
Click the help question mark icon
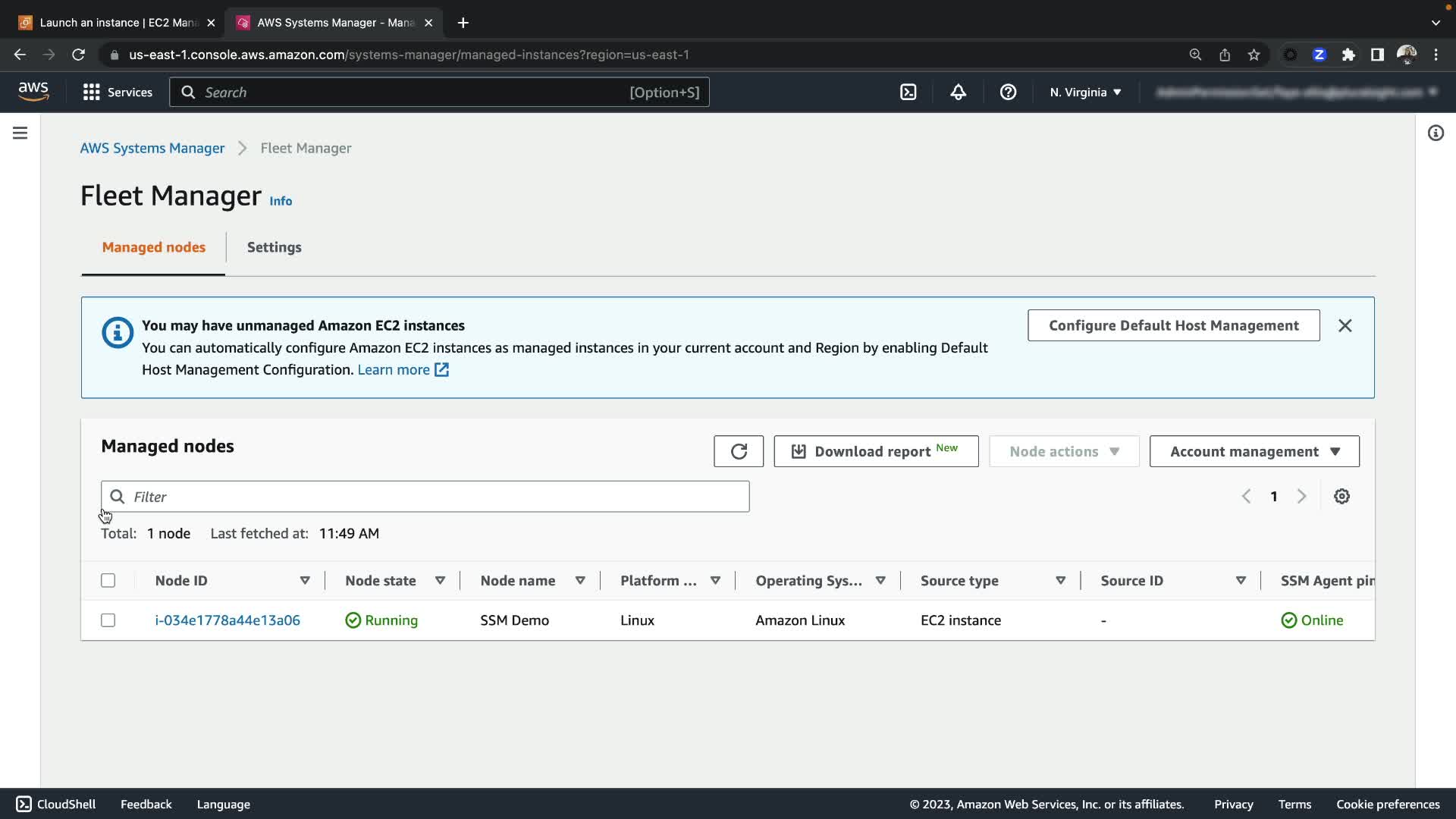1008,93
